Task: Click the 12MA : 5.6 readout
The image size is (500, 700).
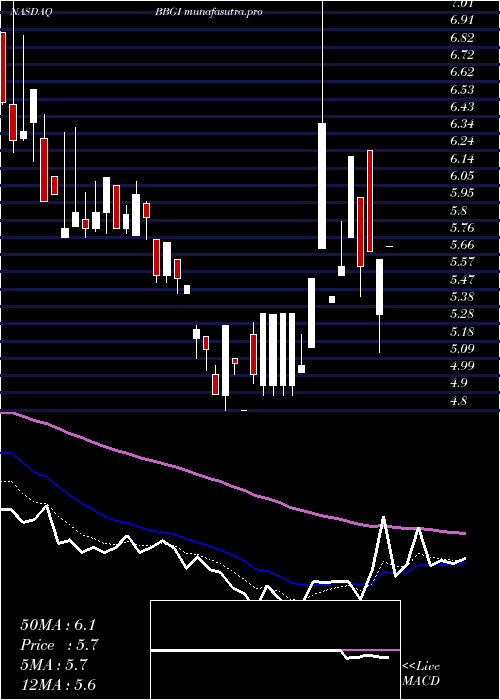Action: [x=58, y=685]
